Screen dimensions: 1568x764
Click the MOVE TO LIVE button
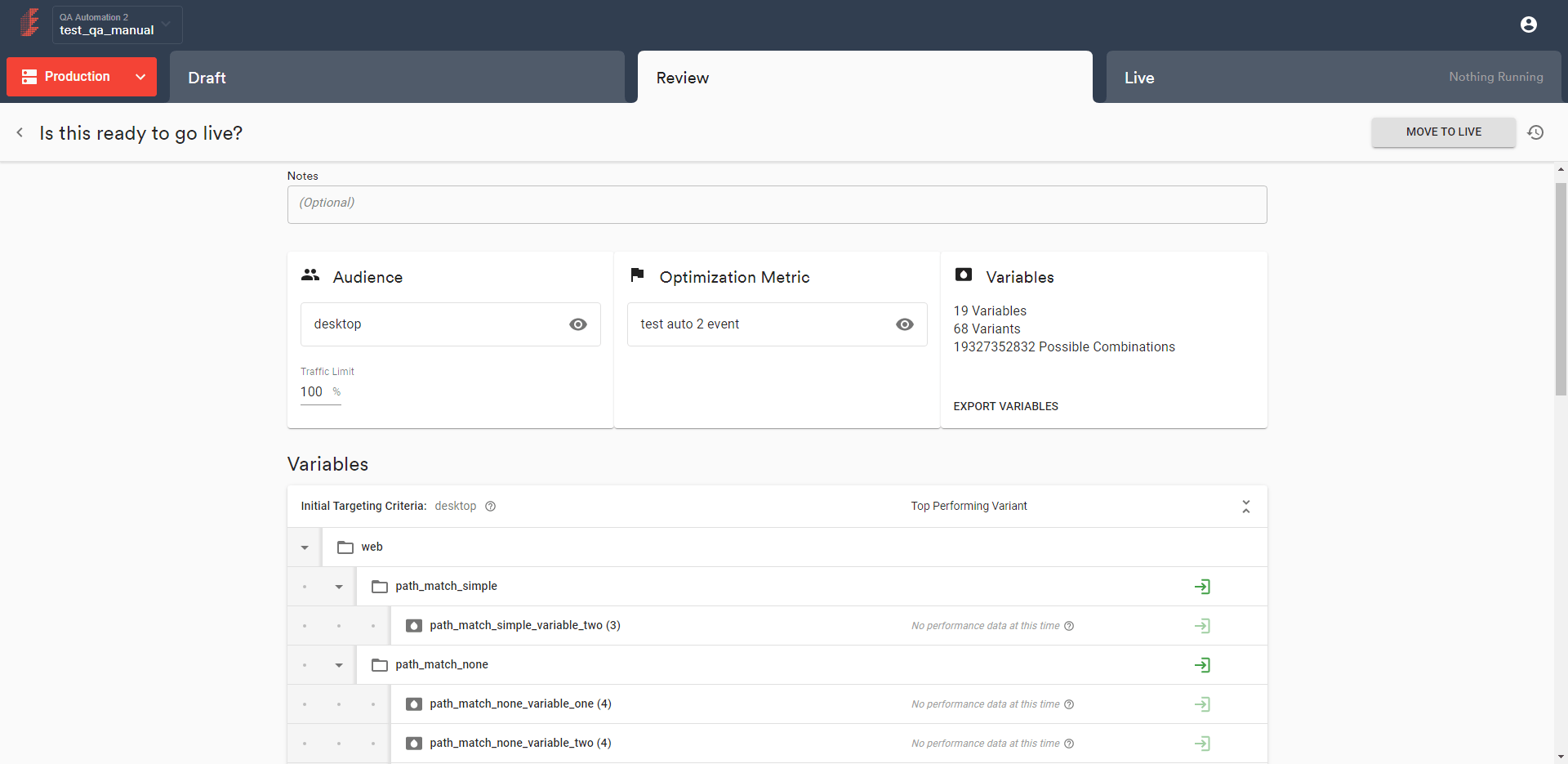[1443, 132]
